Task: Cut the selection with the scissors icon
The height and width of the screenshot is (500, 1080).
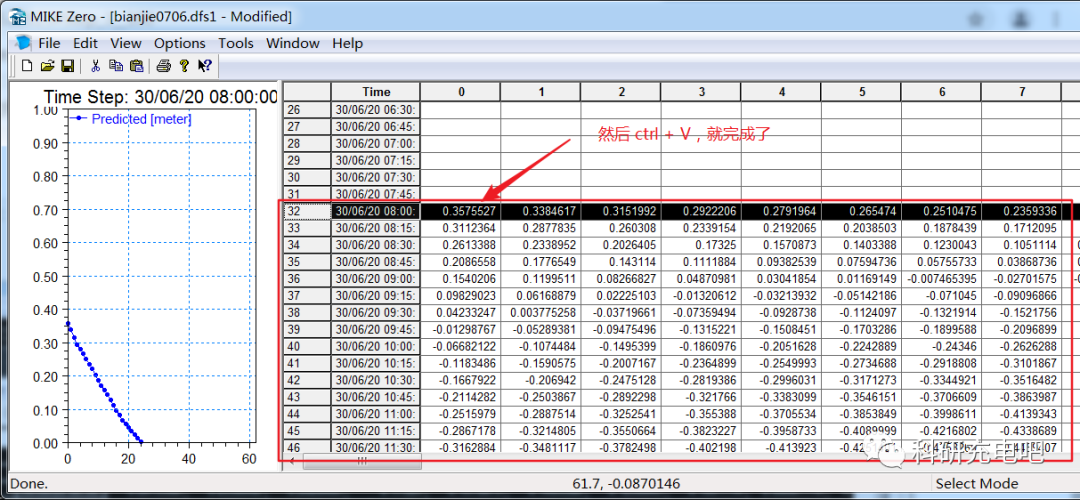Action: (96, 66)
